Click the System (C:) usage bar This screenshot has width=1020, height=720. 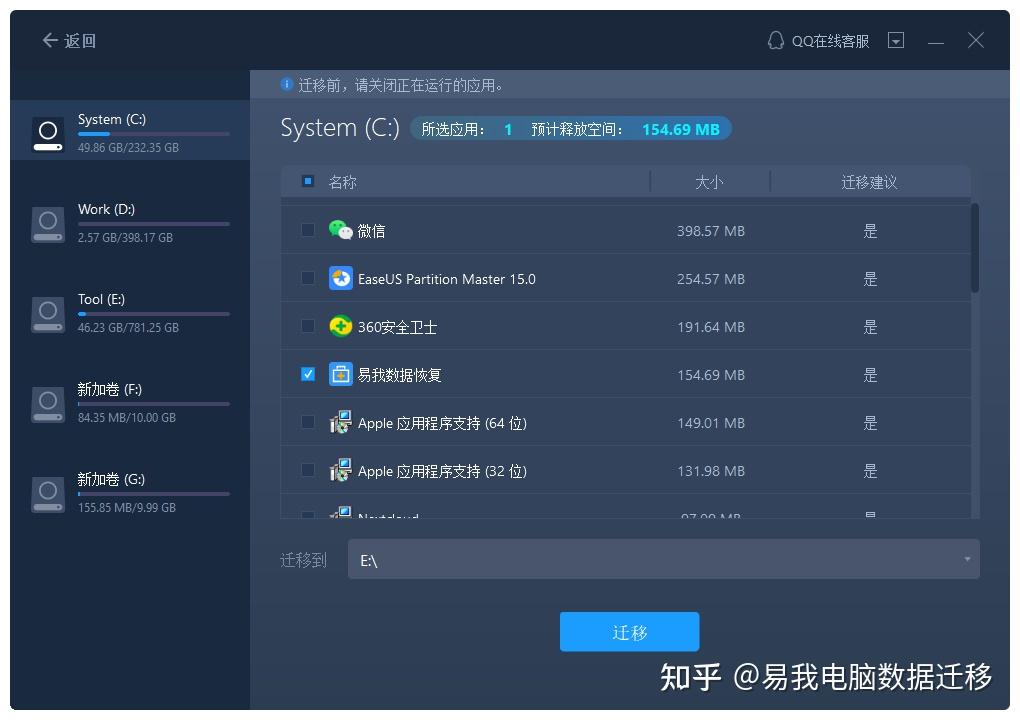coord(154,134)
